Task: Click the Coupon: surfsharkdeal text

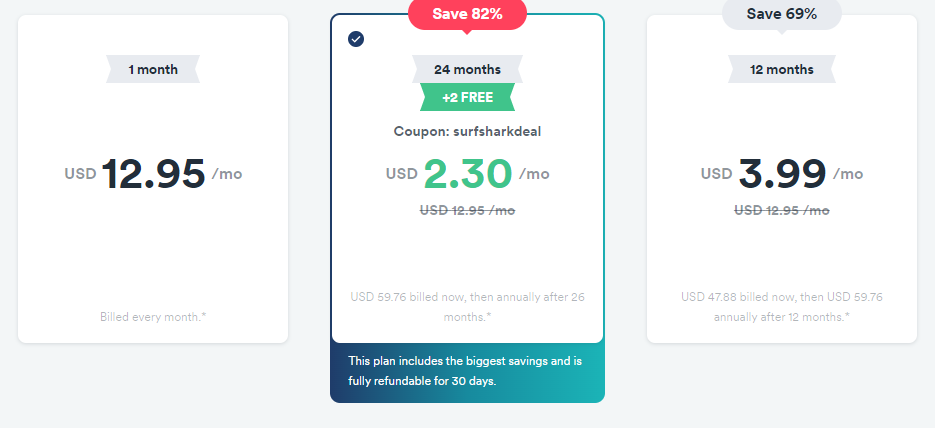Action: point(468,132)
